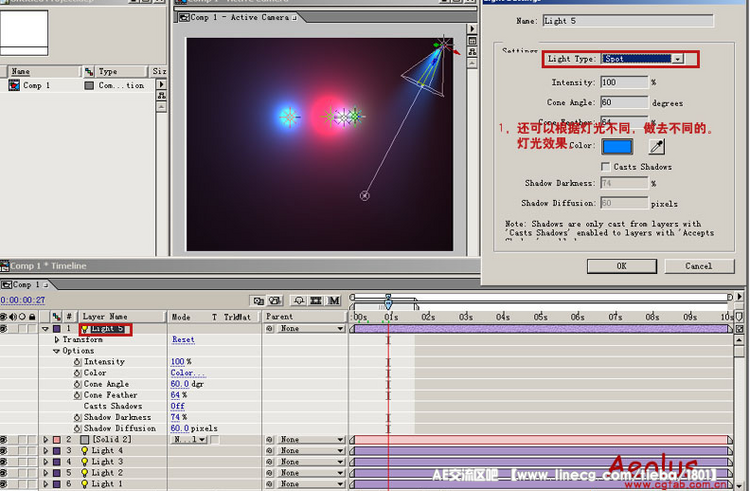This screenshot has height=491, width=750.
Task: Enable the Casts Shadows checkbox
Action: (606, 166)
